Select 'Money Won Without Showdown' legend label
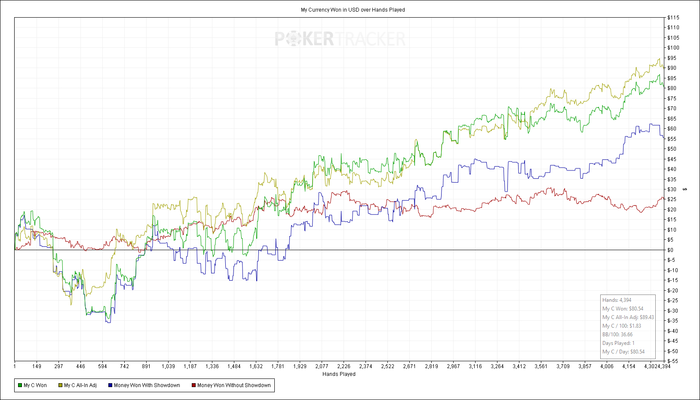This screenshot has height=400, width=700. click(233, 385)
